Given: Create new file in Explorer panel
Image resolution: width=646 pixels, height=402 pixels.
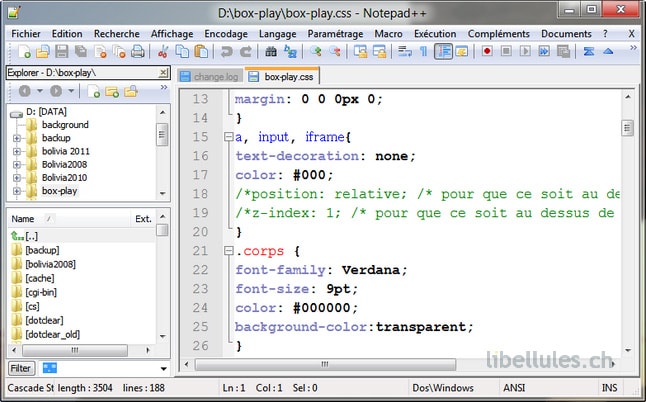Looking at the screenshot, I should point(94,91).
